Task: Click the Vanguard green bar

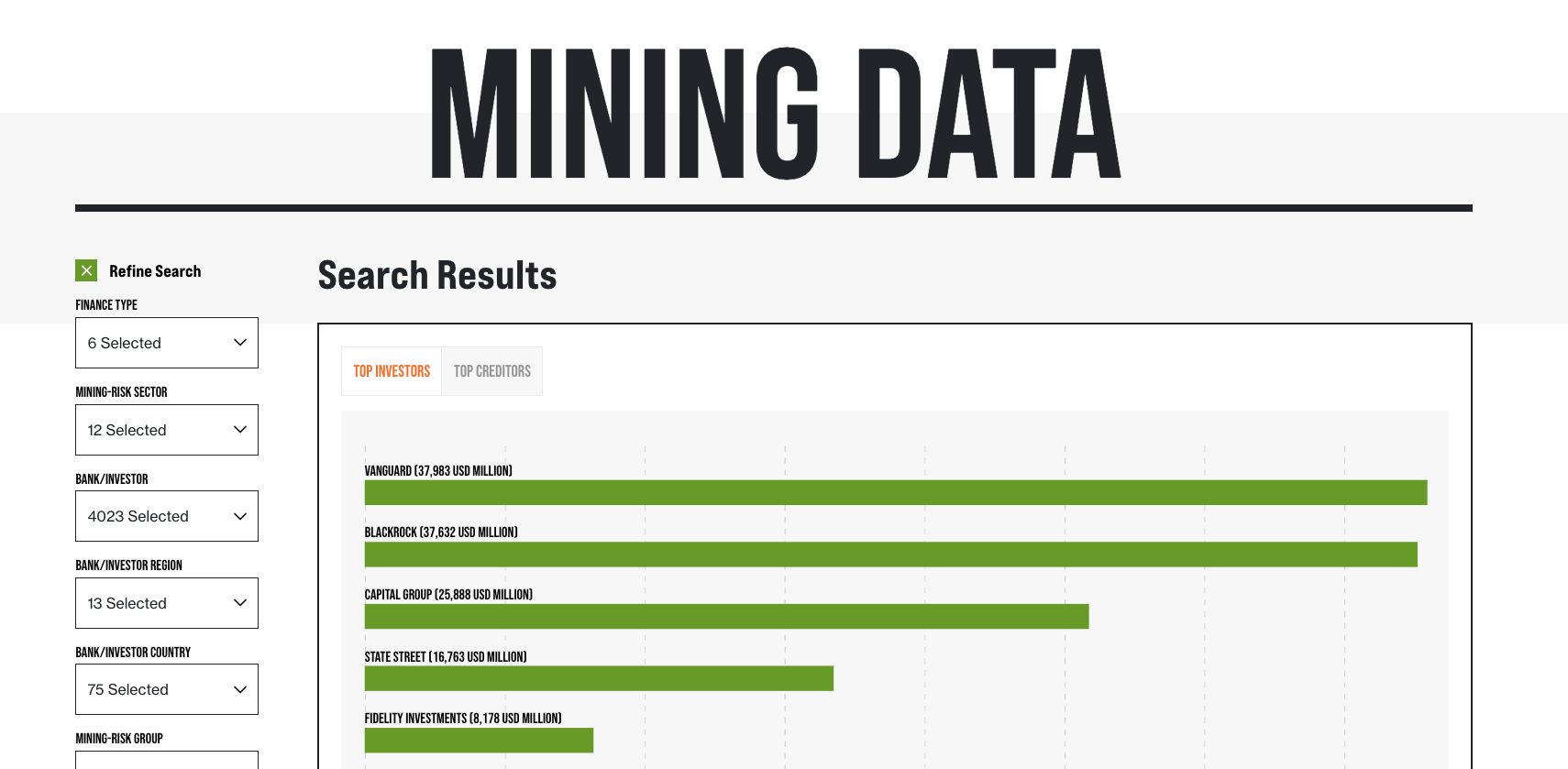Action: pos(895,492)
